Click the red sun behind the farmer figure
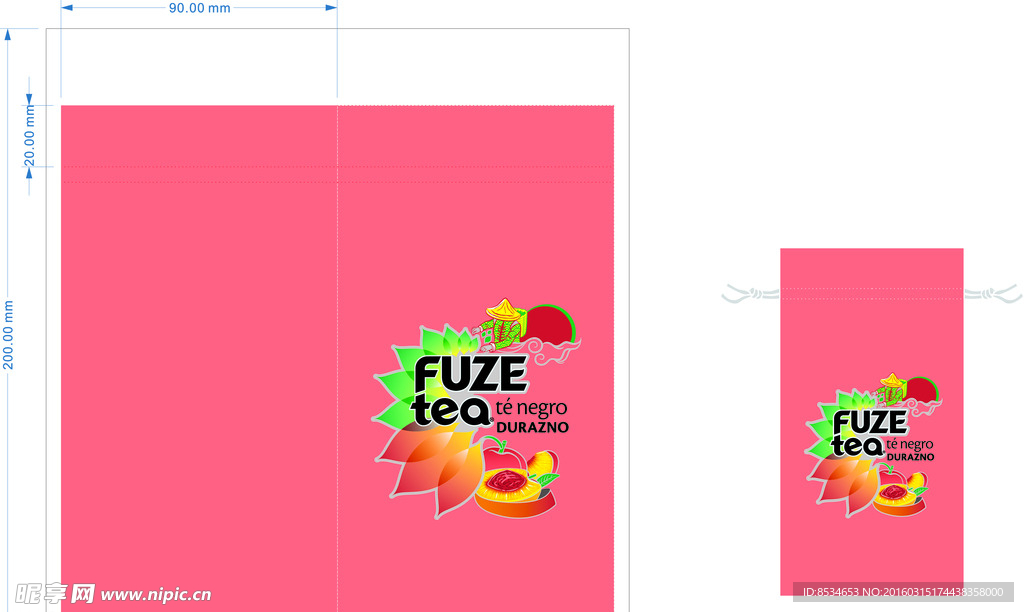The image size is (1024, 612). pyautogui.click(x=550, y=324)
